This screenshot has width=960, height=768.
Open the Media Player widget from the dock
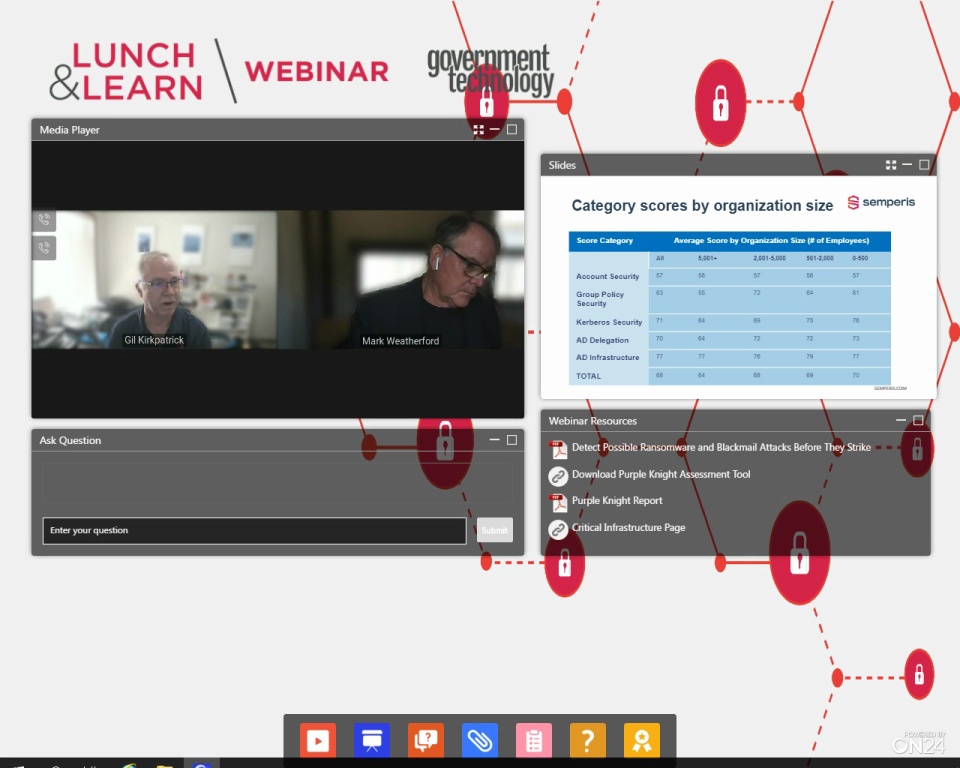coord(318,740)
